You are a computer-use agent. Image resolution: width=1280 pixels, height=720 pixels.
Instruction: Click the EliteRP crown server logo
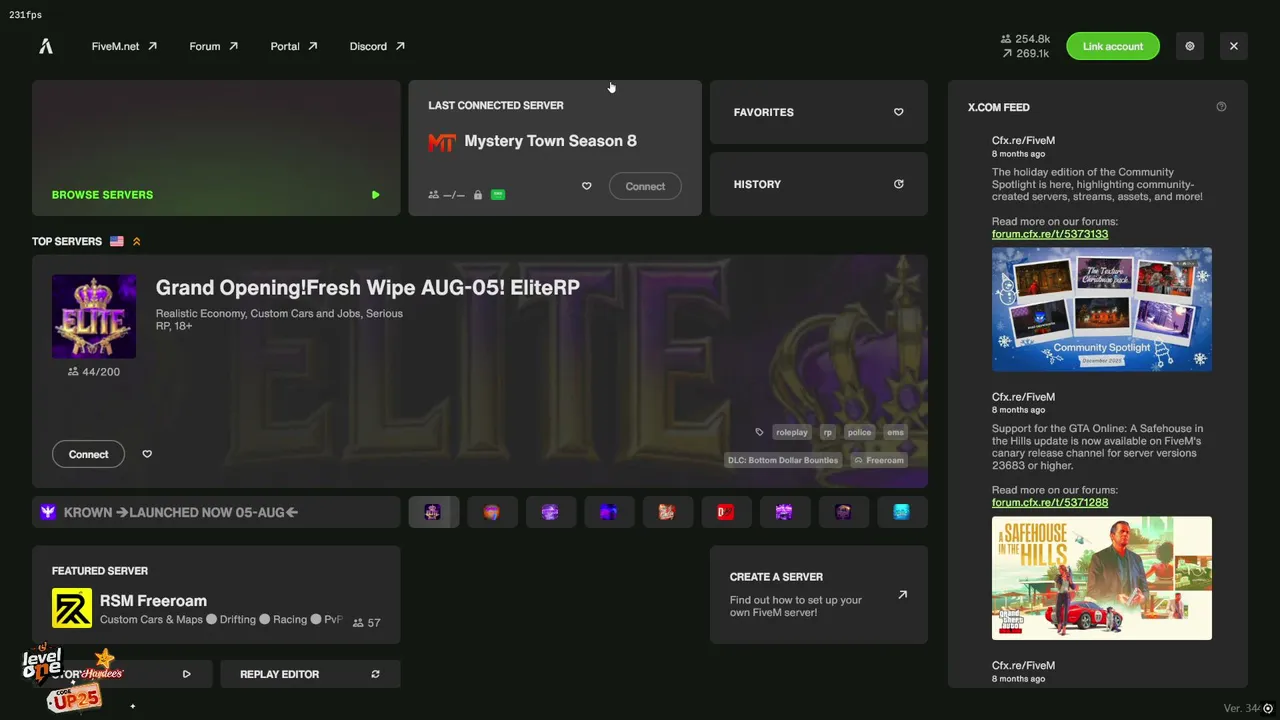click(x=94, y=316)
